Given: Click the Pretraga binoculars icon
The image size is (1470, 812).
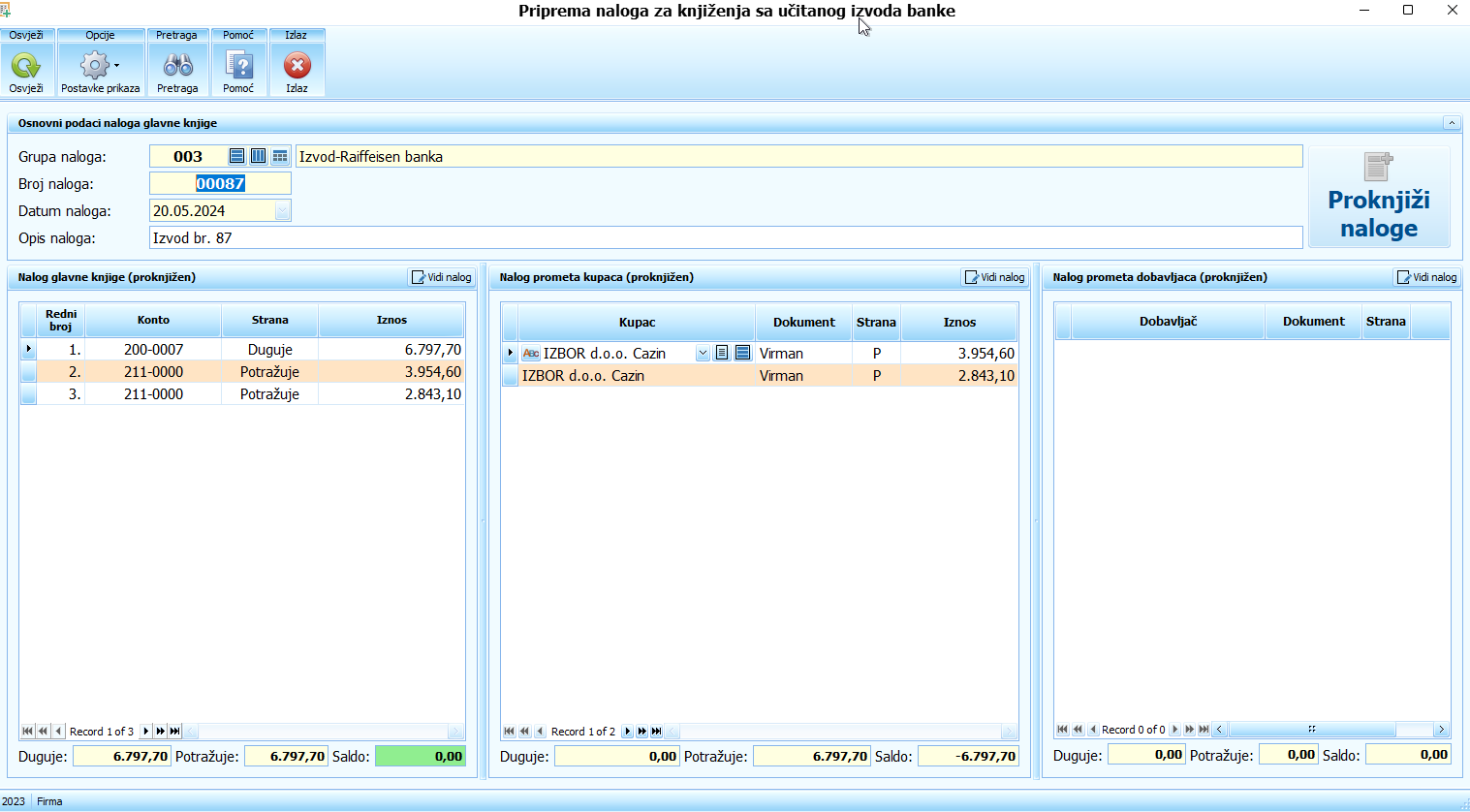Looking at the screenshot, I should click(x=177, y=66).
